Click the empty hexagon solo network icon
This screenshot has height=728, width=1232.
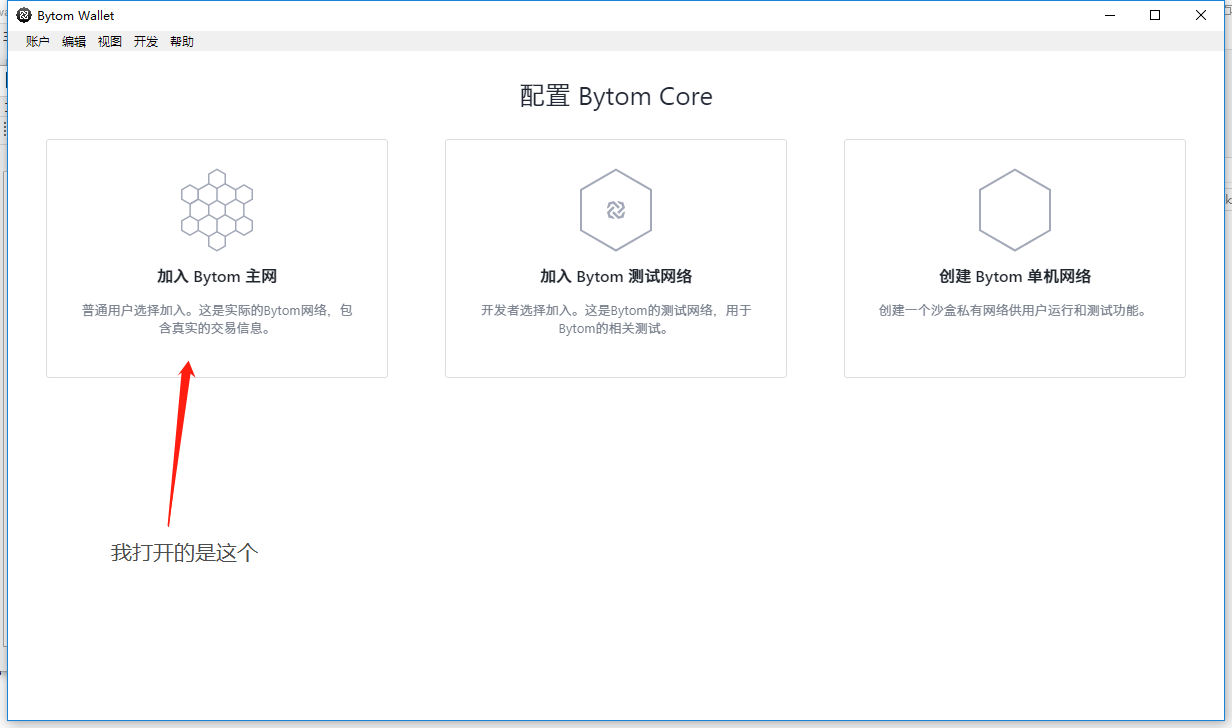(x=1015, y=210)
